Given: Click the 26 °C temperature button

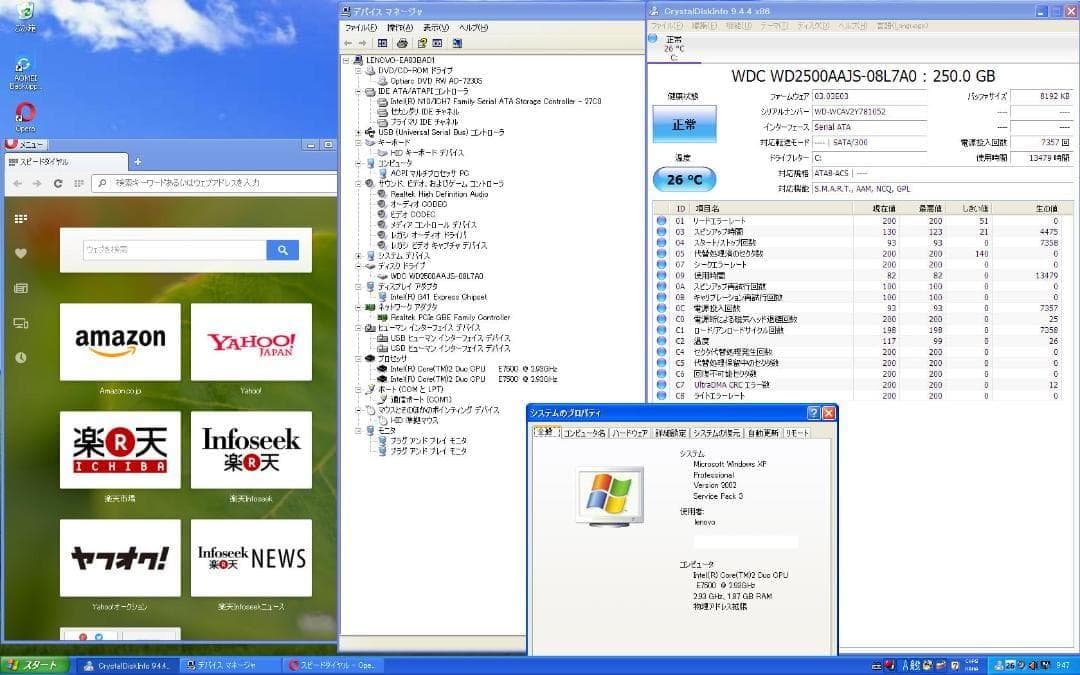Looking at the screenshot, I should [684, 180].
